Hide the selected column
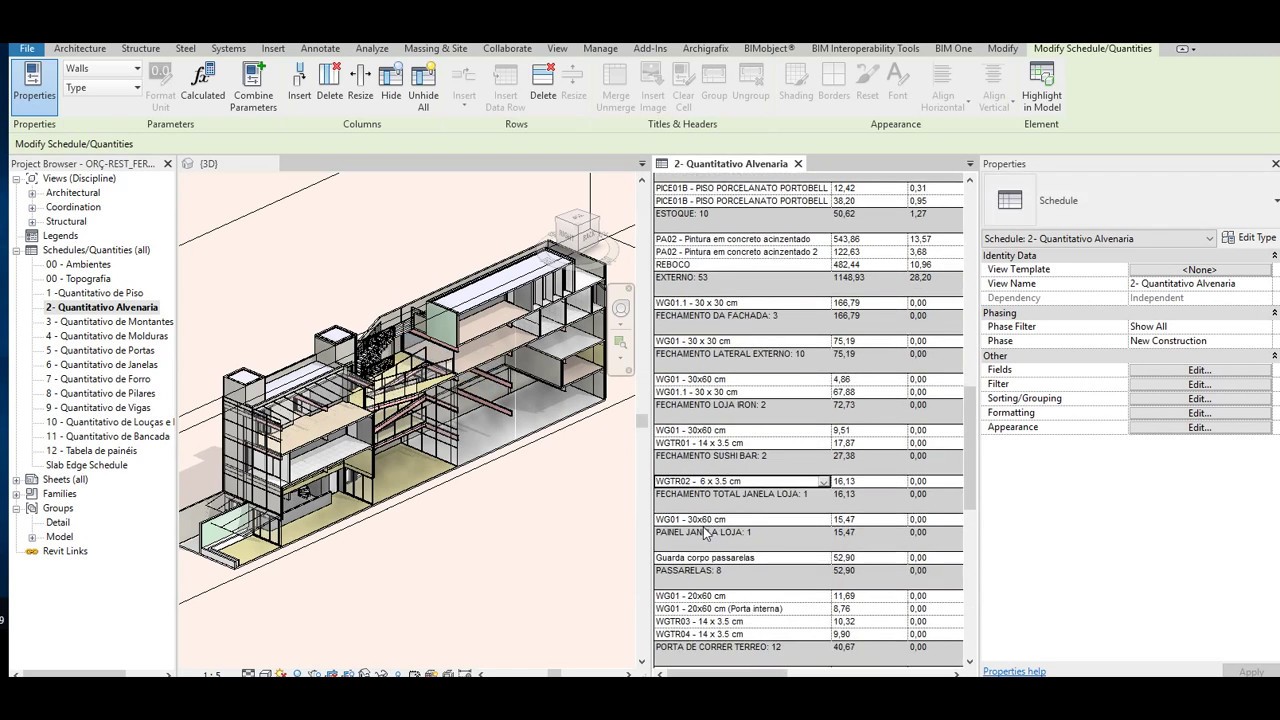The image size is (1280, 720). click(x=391, y=82)
